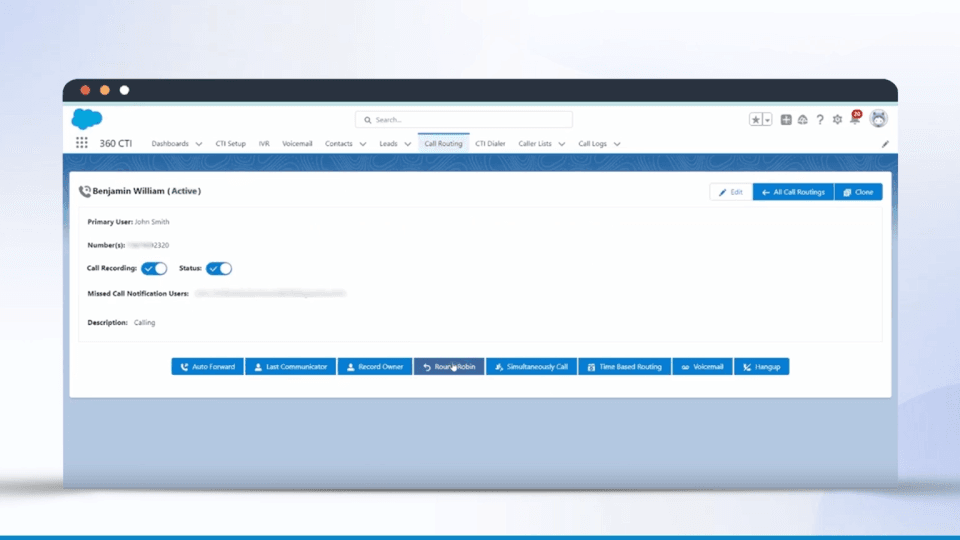Go to the Voicemail tab
The height and width of the screenshot is (540, 960).
(x=297, y=143)
